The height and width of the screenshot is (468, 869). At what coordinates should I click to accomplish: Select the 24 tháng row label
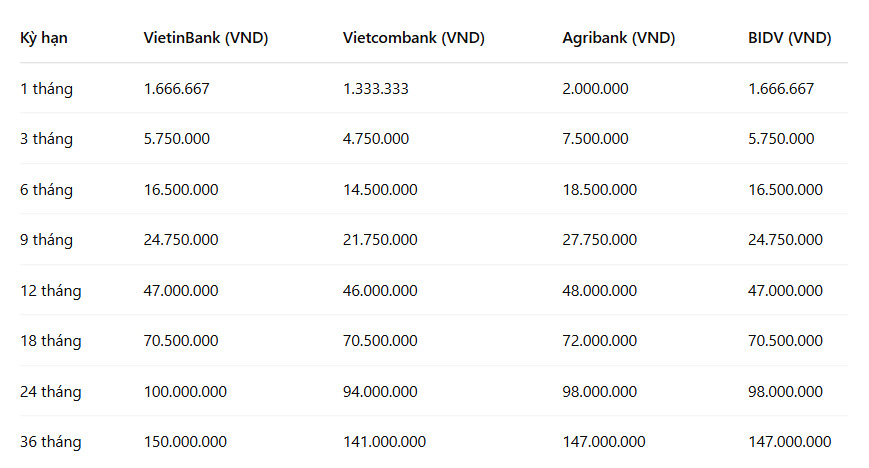point(51,392)
